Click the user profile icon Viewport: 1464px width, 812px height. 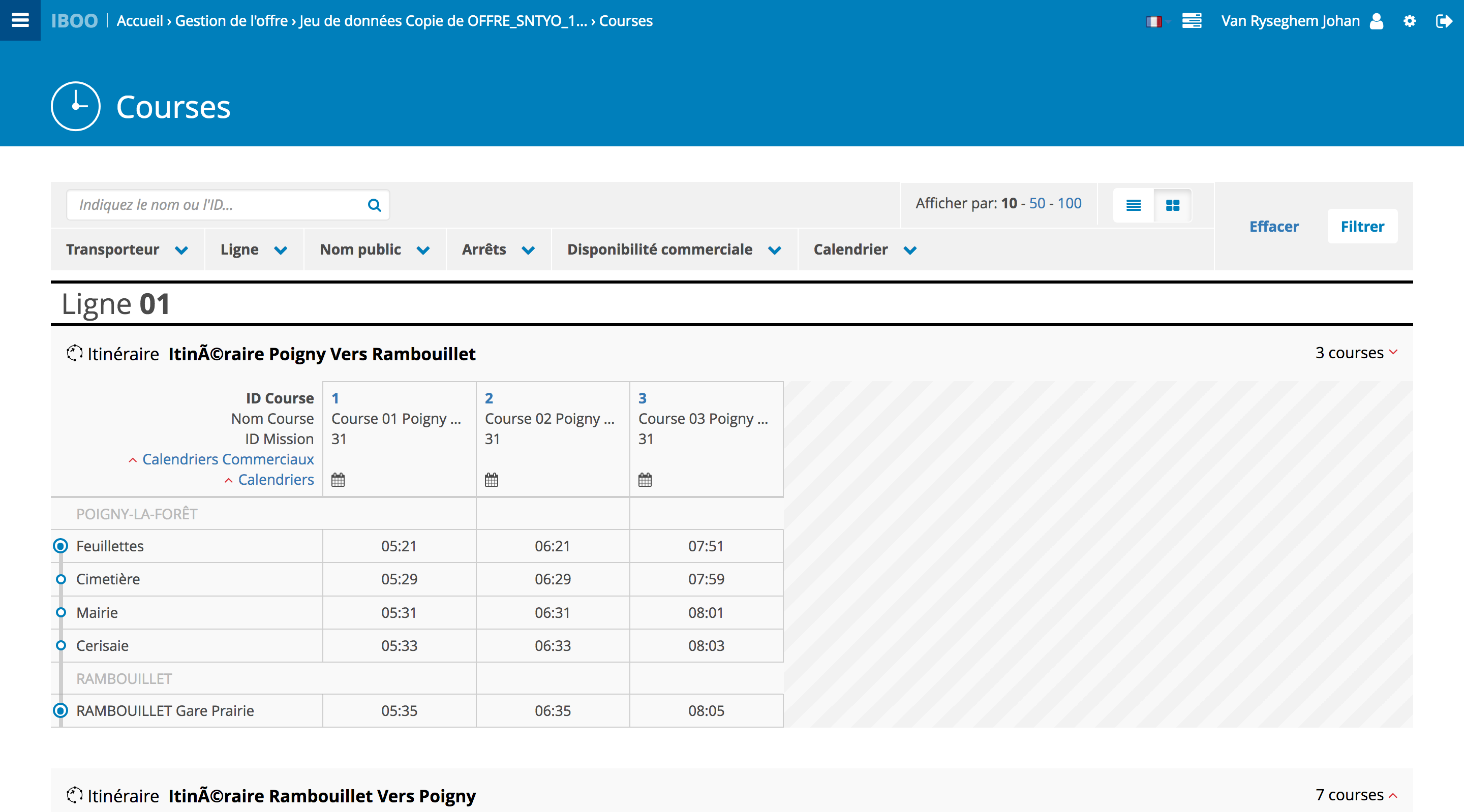point(1377,21)
